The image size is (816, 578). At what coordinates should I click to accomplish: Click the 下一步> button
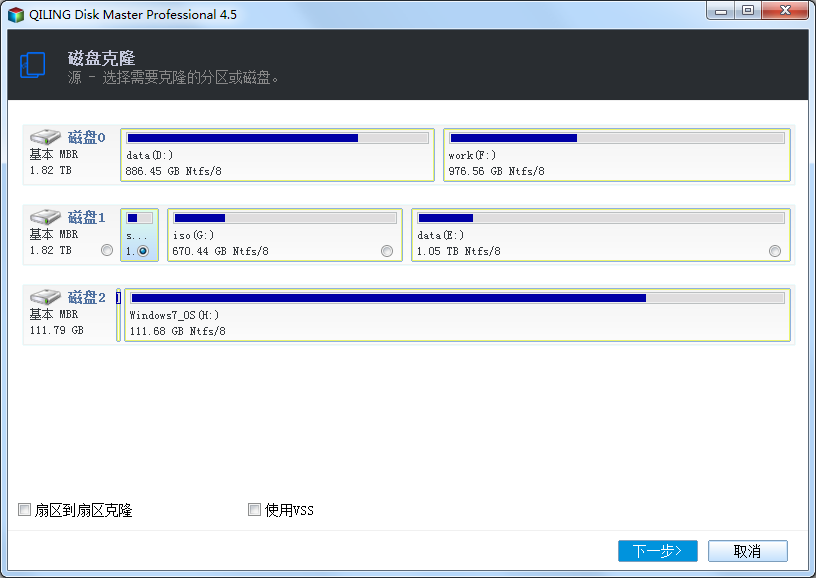[658, 551]
